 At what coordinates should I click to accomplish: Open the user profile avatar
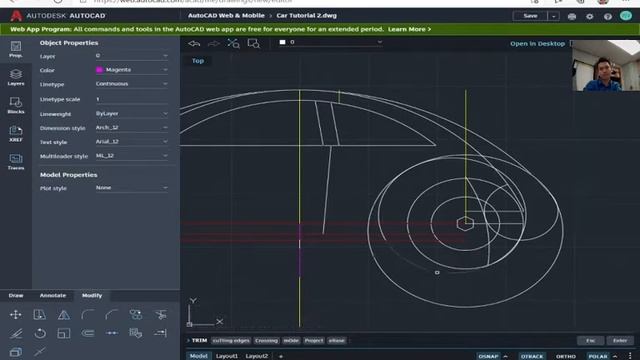(x=626, y=16)
